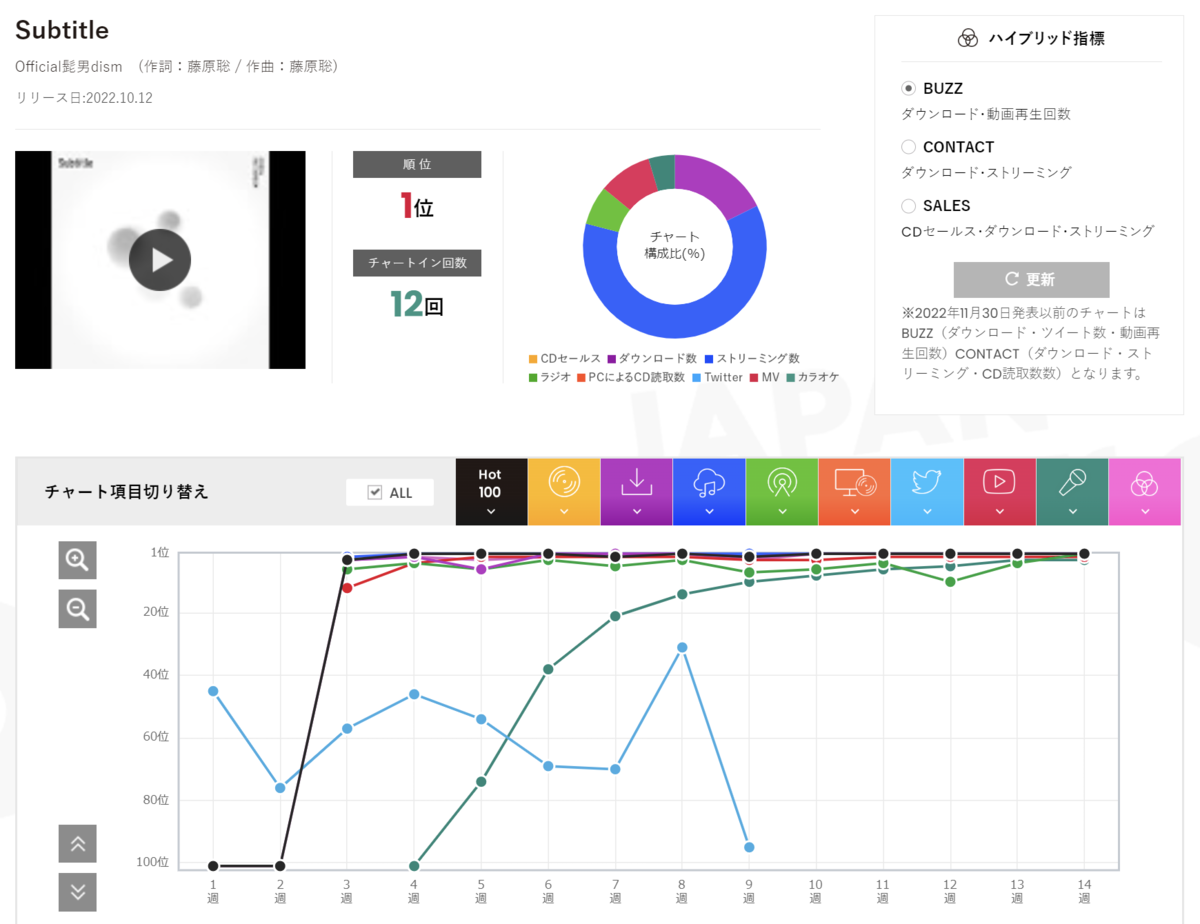This screenshot has width=1200, height=924.
Task: Click the green radio data point at week 12
Action: click(x=950, y=581)
